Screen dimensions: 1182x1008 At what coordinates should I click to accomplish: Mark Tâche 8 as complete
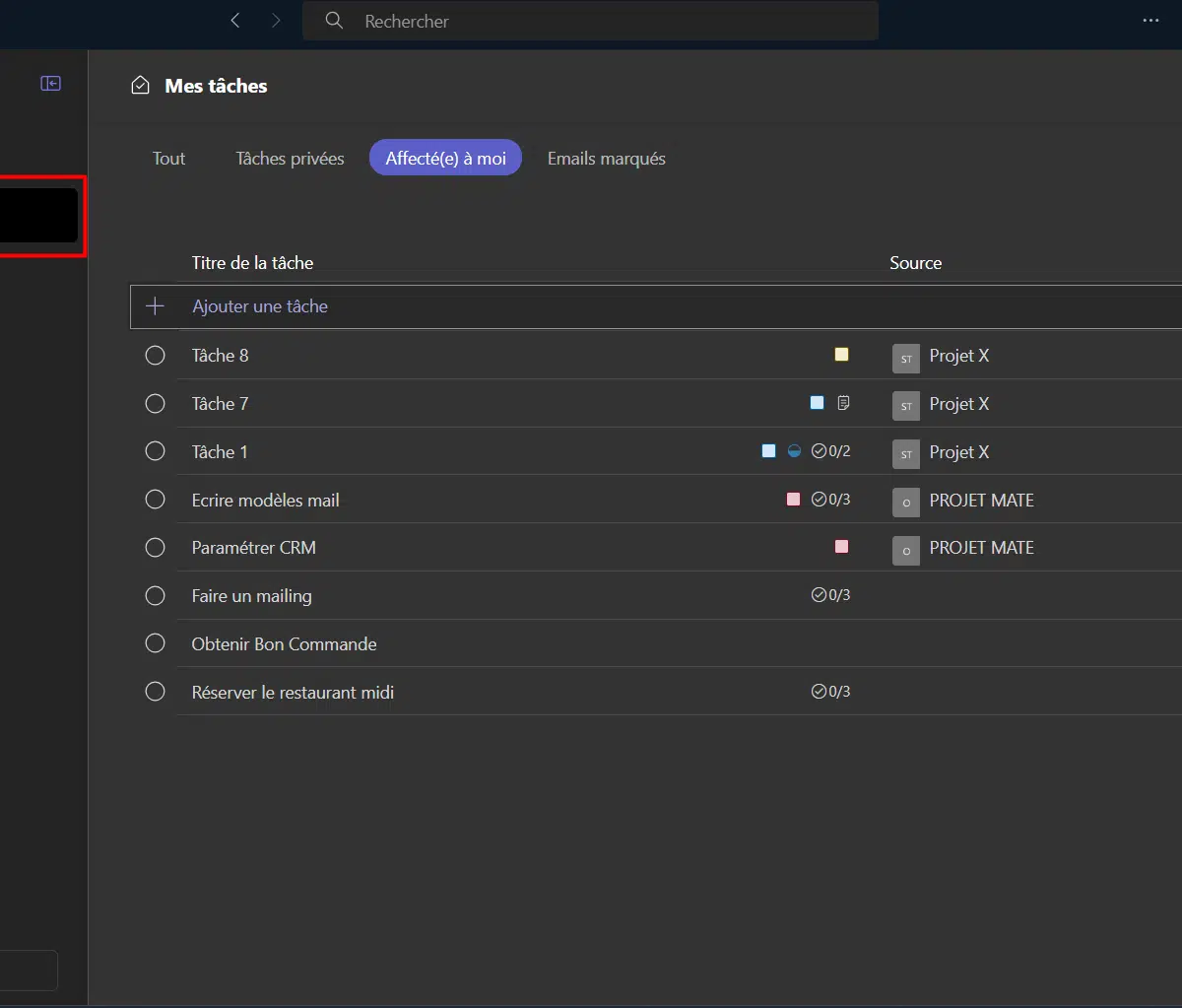(155, 356)
